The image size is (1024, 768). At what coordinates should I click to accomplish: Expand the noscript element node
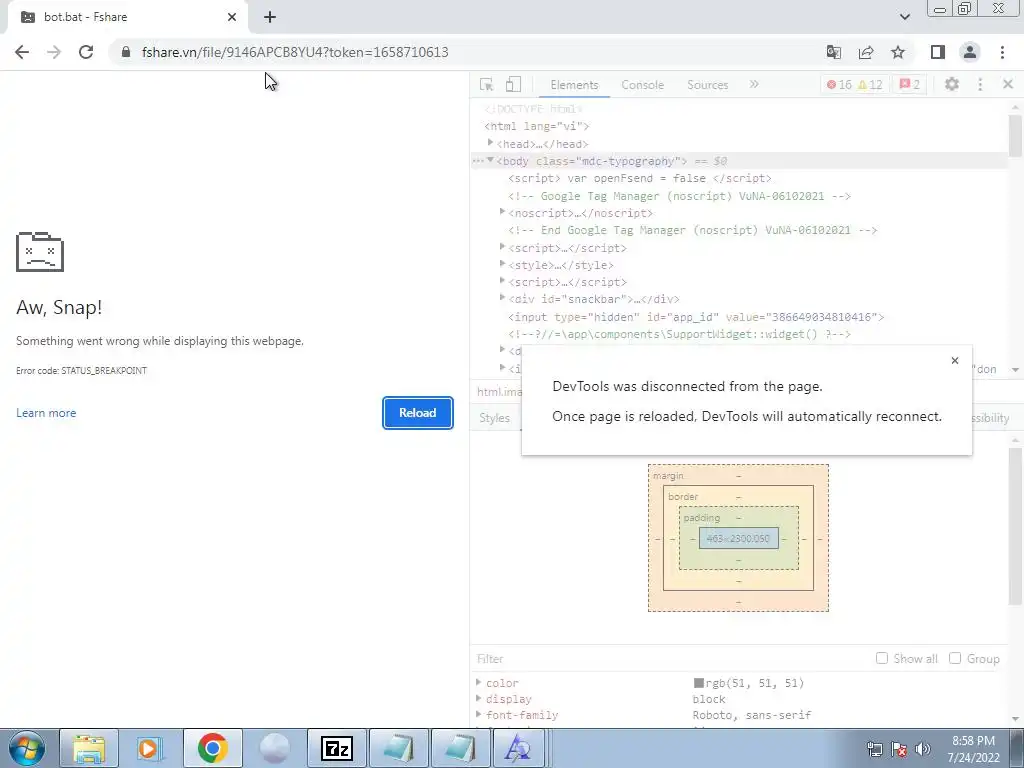(502, 212)
